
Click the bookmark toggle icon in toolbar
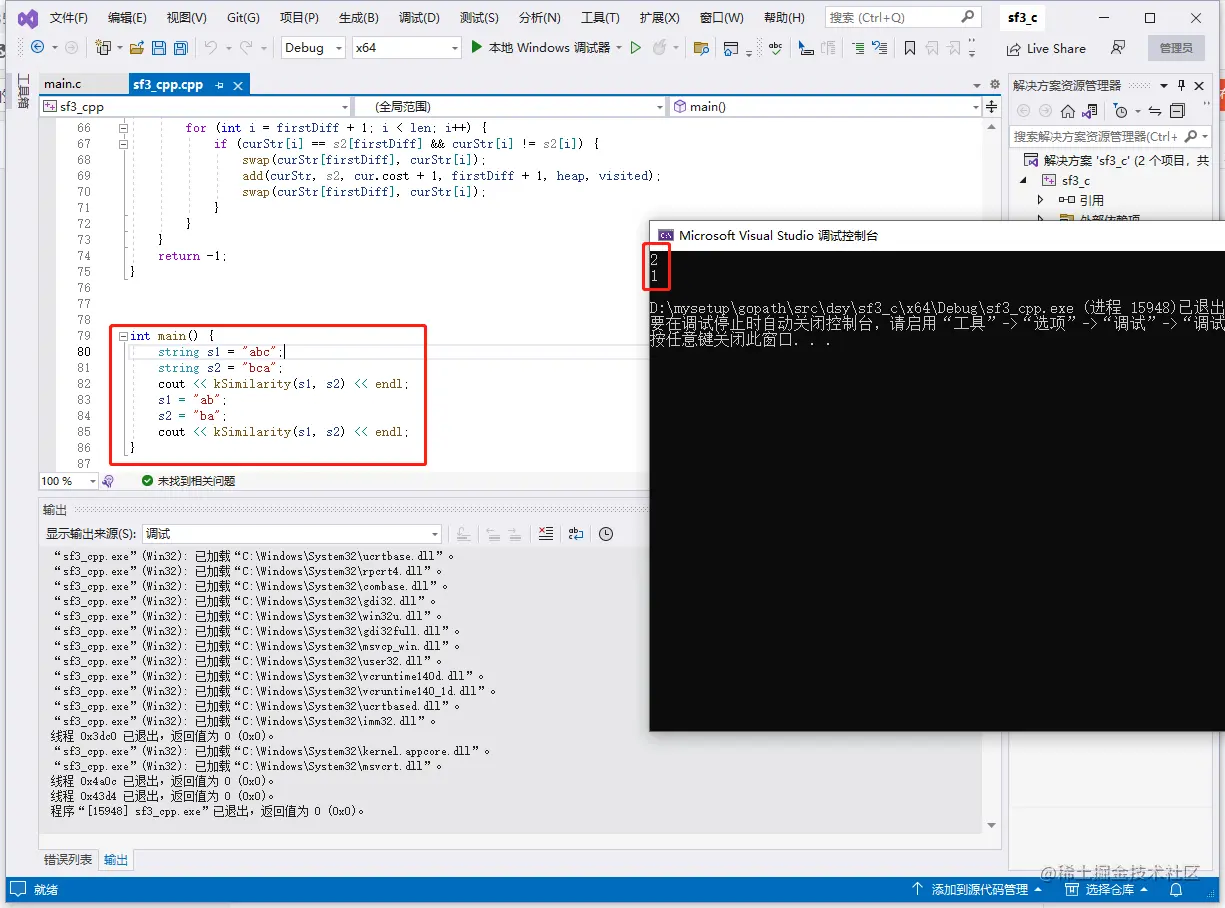coord(909,48)
